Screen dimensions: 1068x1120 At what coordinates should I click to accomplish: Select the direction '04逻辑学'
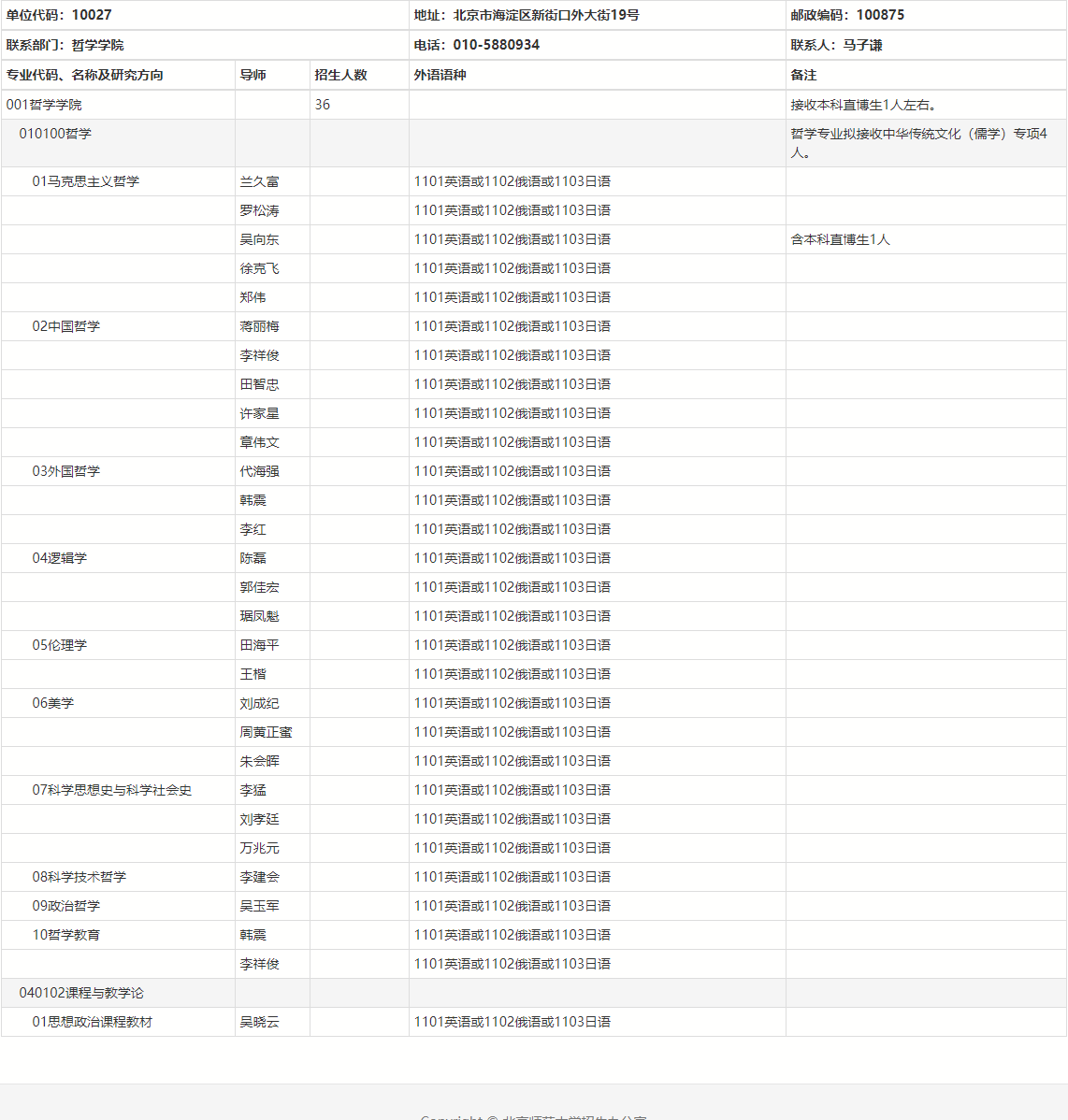tap(59, 558)
